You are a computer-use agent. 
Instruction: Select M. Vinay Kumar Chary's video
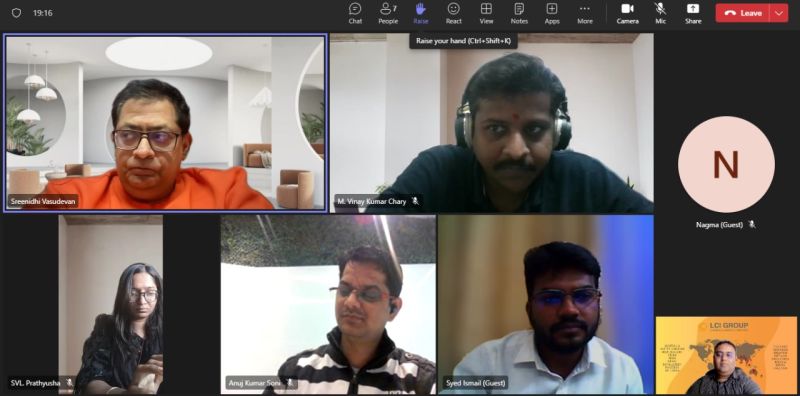pos(491,123)
